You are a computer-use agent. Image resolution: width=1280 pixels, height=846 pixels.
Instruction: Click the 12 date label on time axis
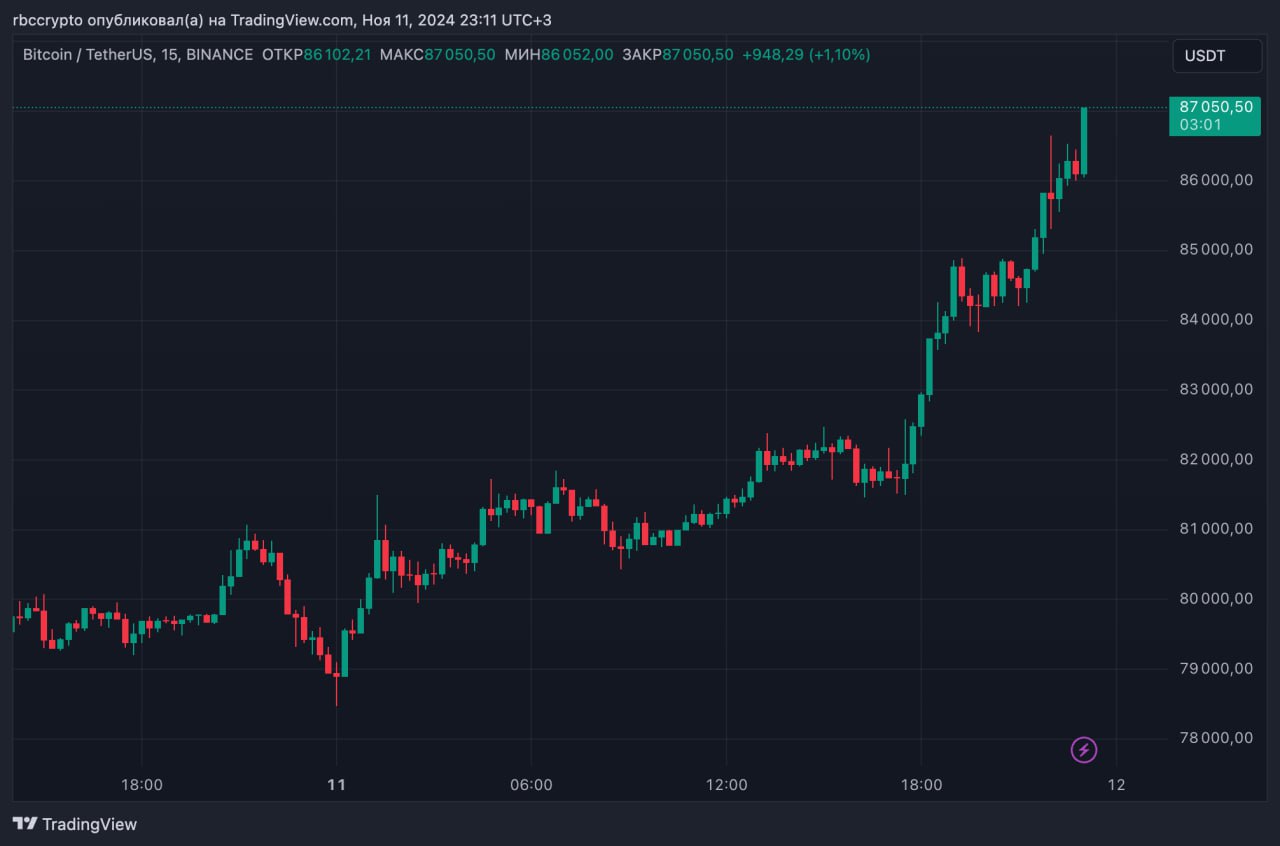pos(1117,785)
